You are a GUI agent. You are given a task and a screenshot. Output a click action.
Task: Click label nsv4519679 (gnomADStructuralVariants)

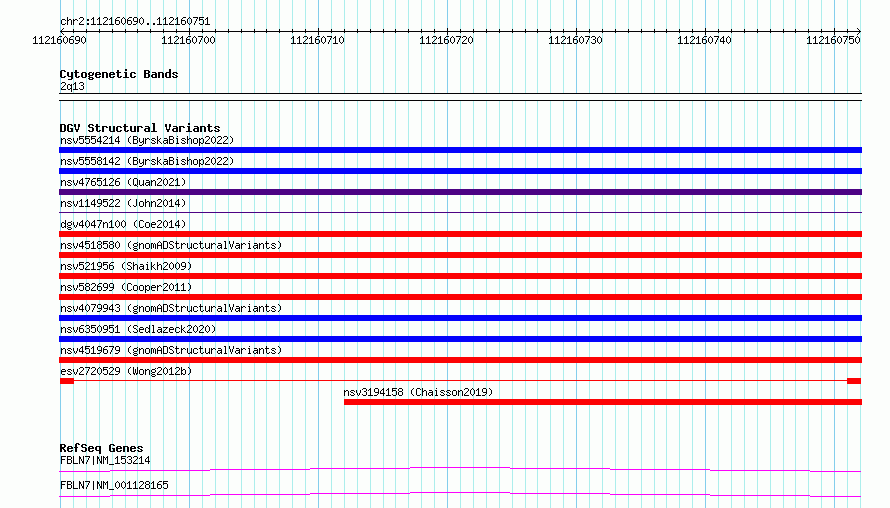point(171,350)
